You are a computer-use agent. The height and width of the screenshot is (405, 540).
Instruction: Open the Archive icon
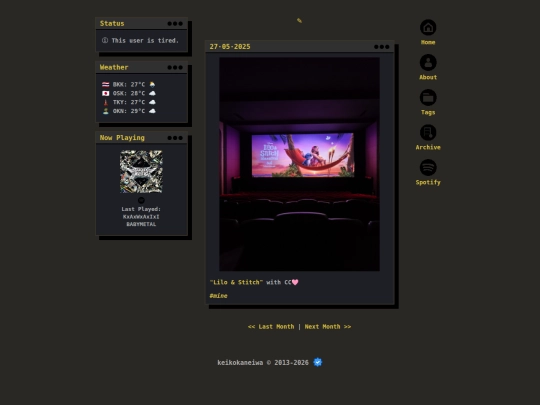(428, 132)
